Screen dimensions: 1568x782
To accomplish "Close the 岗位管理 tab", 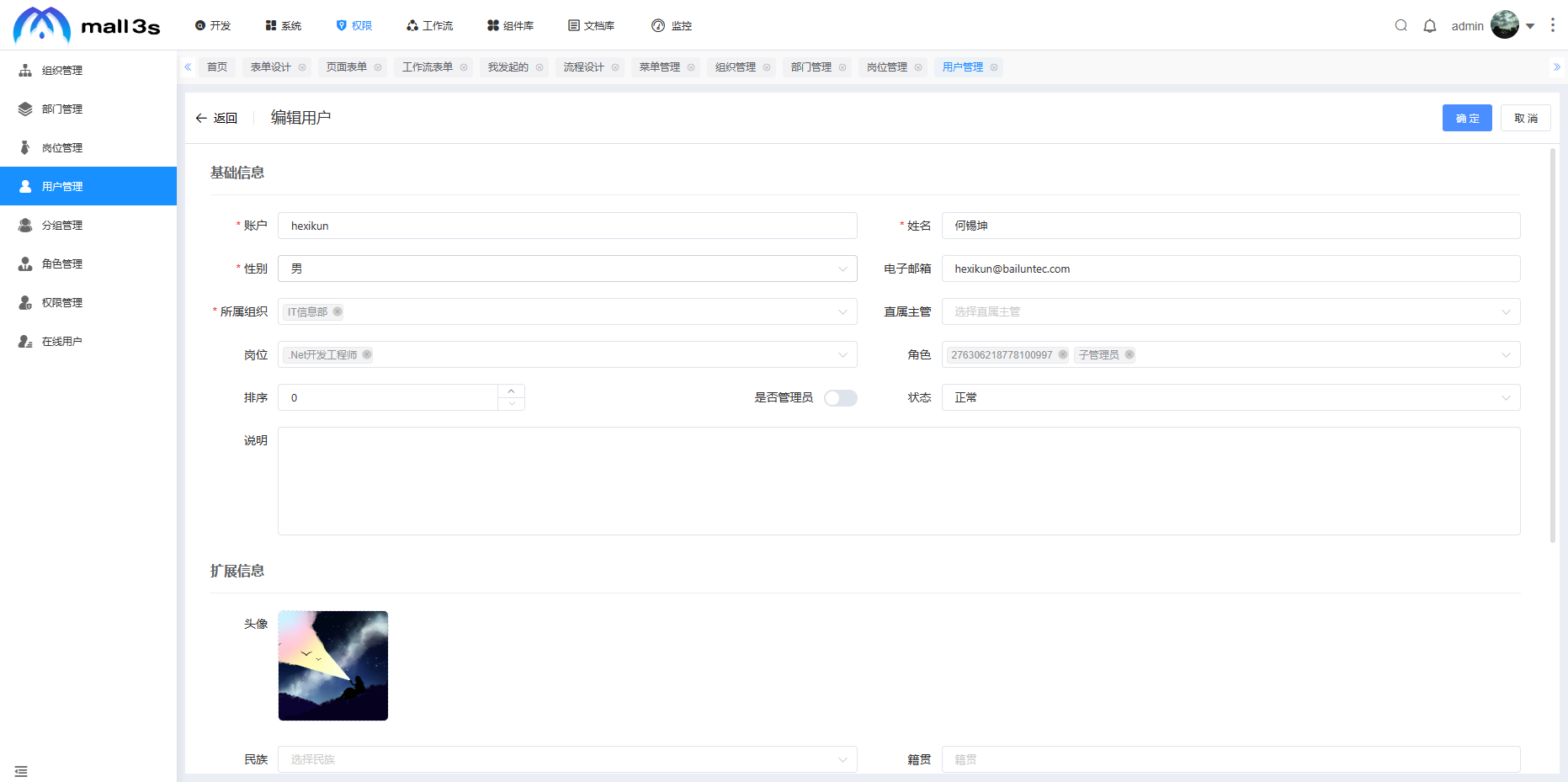I will (918, 67).
